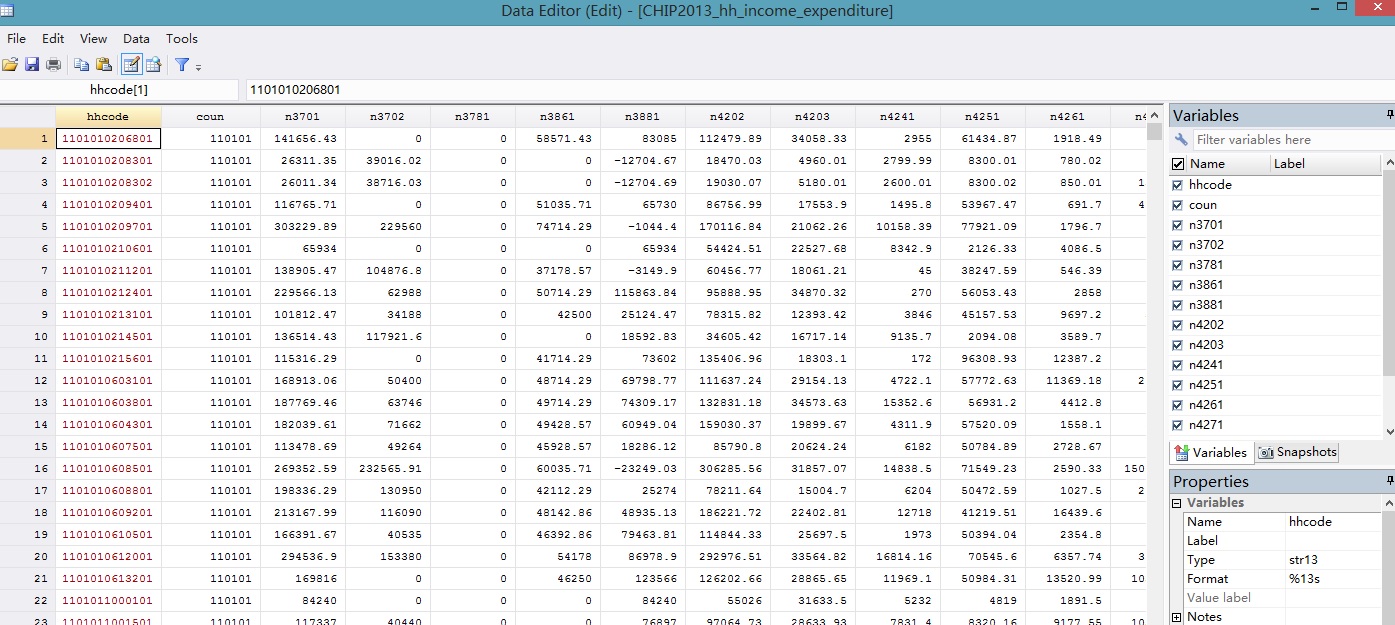
Task: Click the Paste clipboard icon
Action: (104, 65)
